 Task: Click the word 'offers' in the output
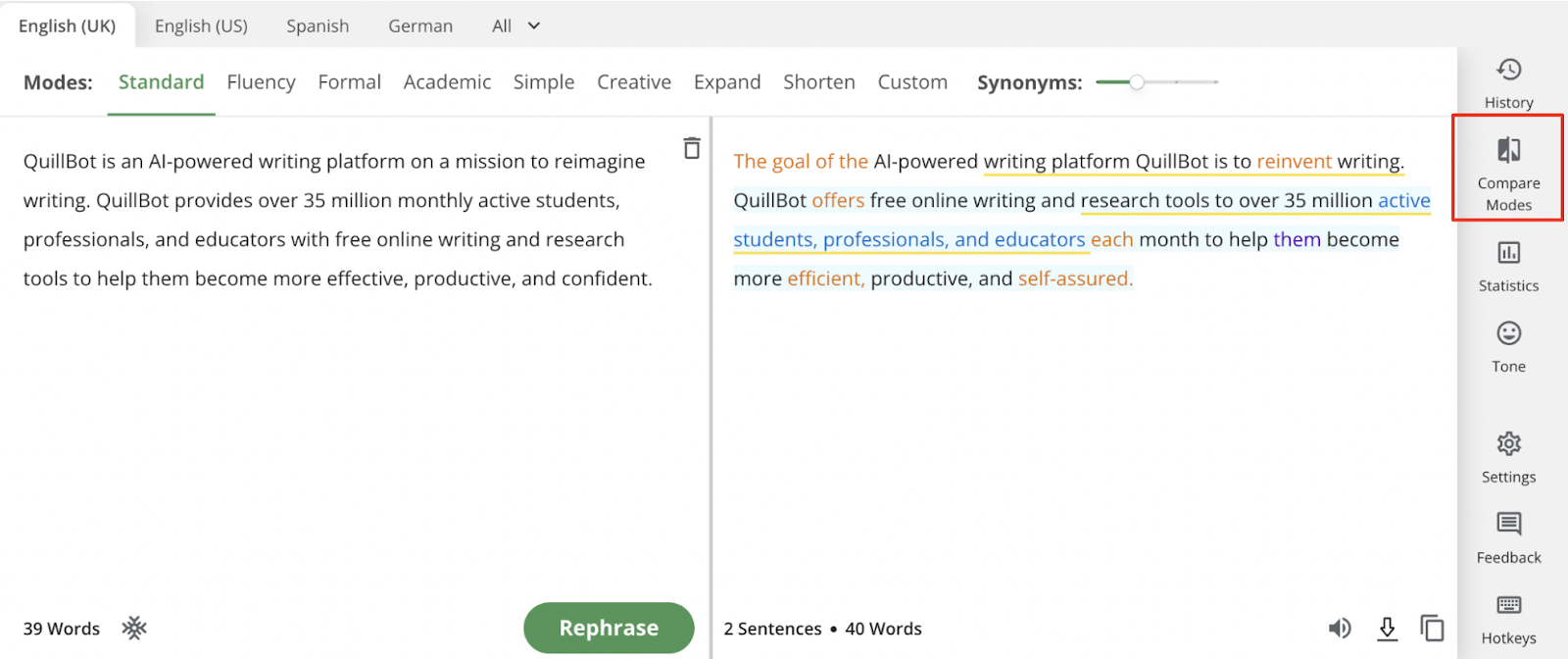tap(838, 200)
